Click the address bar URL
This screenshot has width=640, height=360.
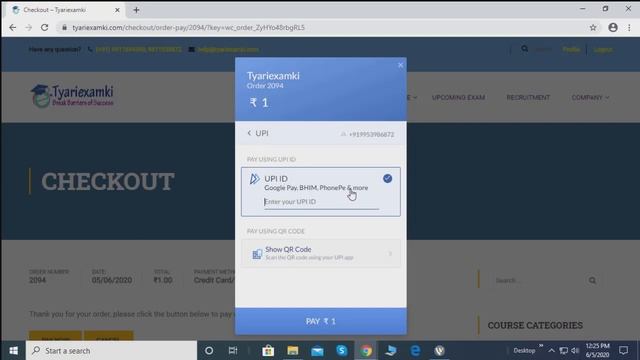189,27
